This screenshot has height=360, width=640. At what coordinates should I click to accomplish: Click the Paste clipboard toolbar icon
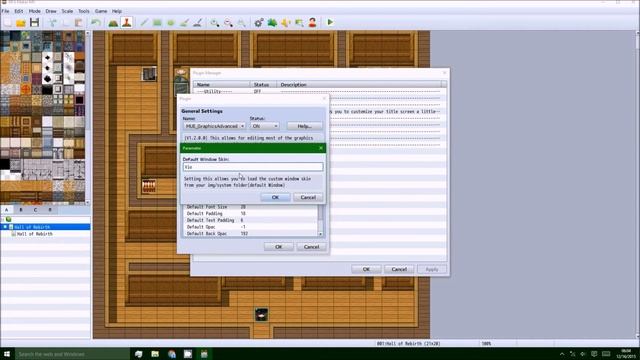click(x=78, y=22)
